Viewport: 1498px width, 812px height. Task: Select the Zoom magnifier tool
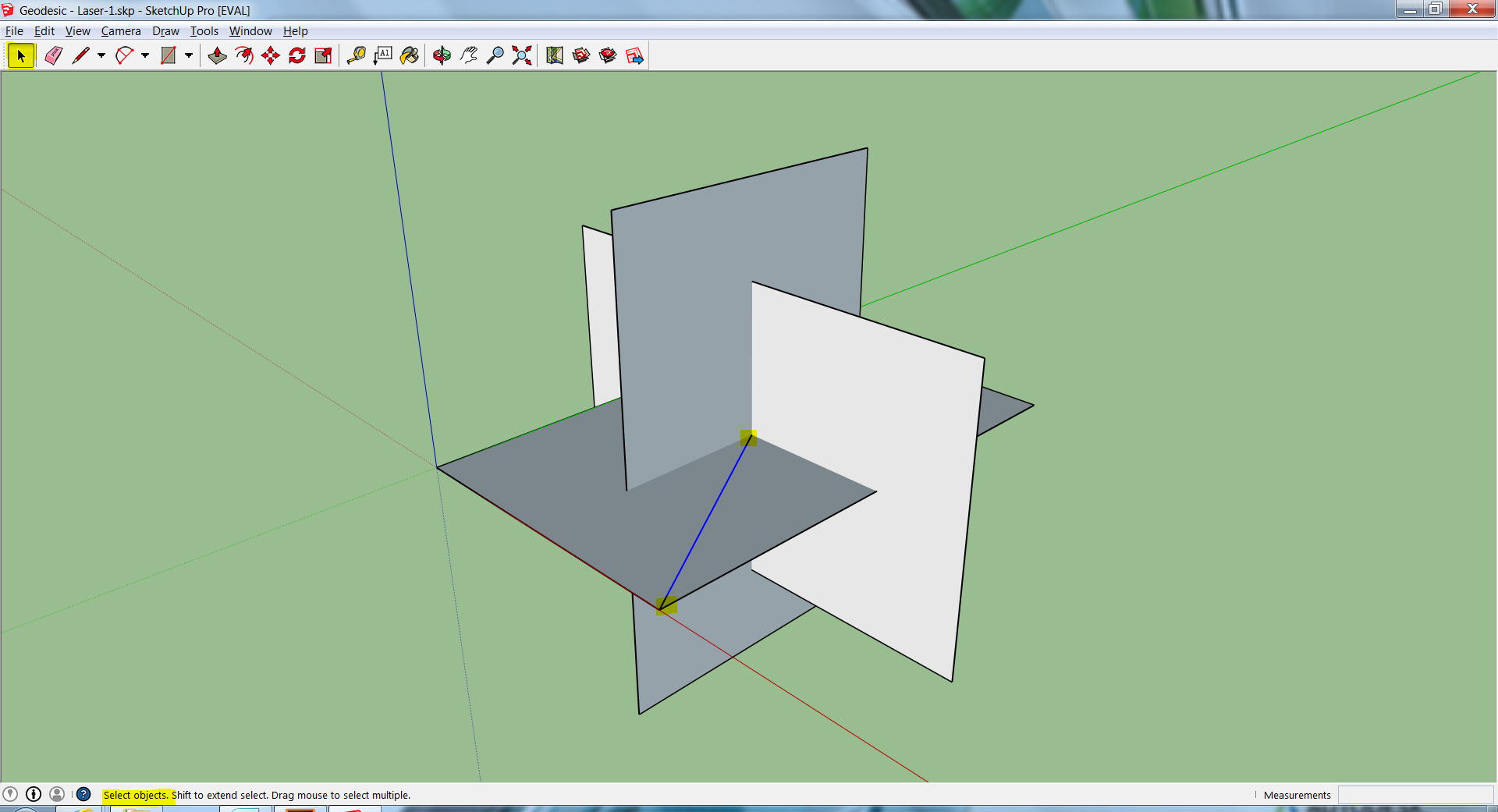[x=495, y=55]
